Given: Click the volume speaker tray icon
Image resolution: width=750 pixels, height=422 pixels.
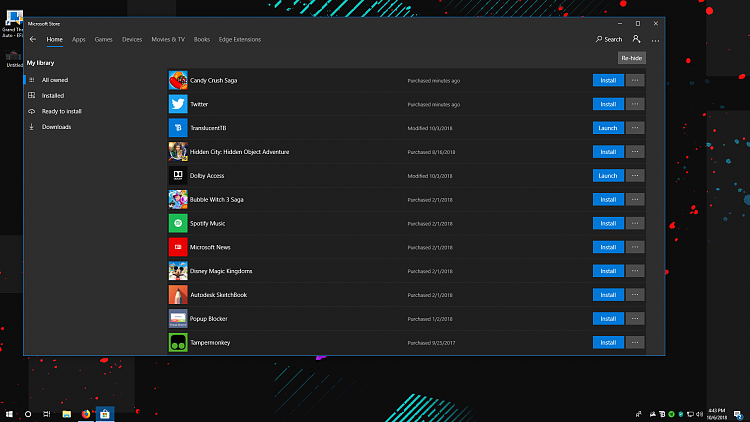Looking at the screenshot, I should pyautogui.click(x=699, y=414).
